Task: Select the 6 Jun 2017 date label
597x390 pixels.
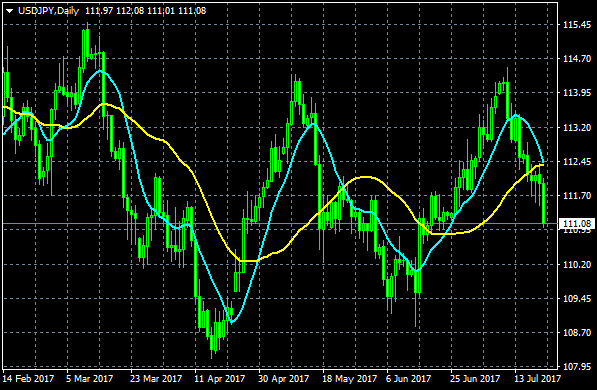Action: 408,379
